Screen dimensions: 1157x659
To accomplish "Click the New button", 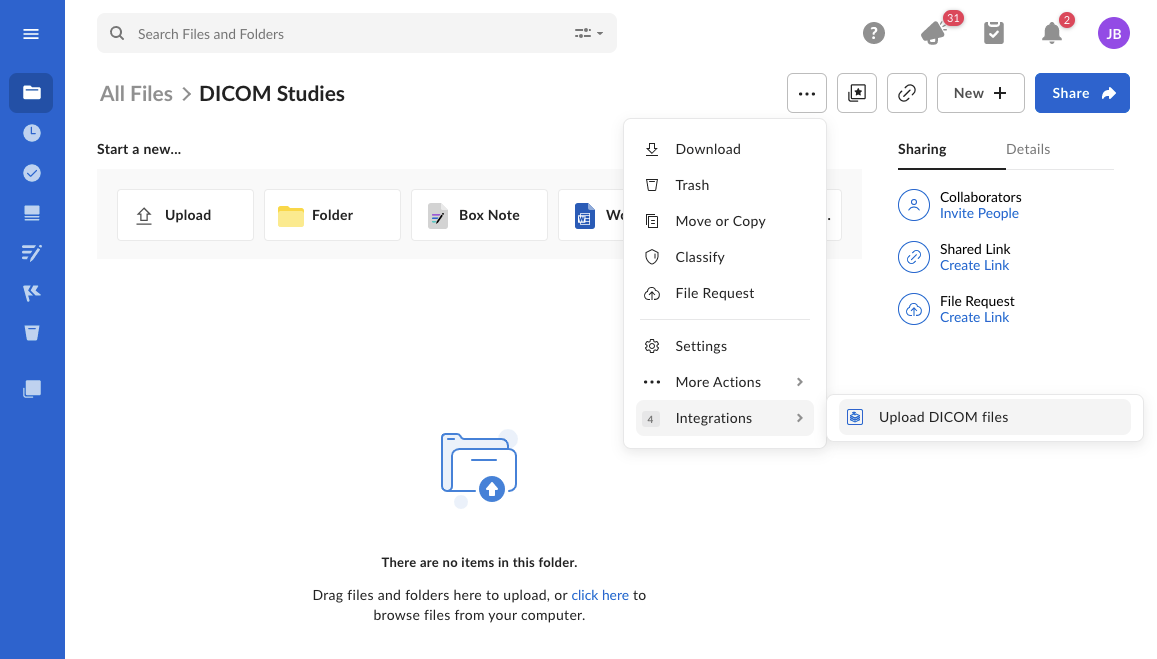I will [980, 93].
